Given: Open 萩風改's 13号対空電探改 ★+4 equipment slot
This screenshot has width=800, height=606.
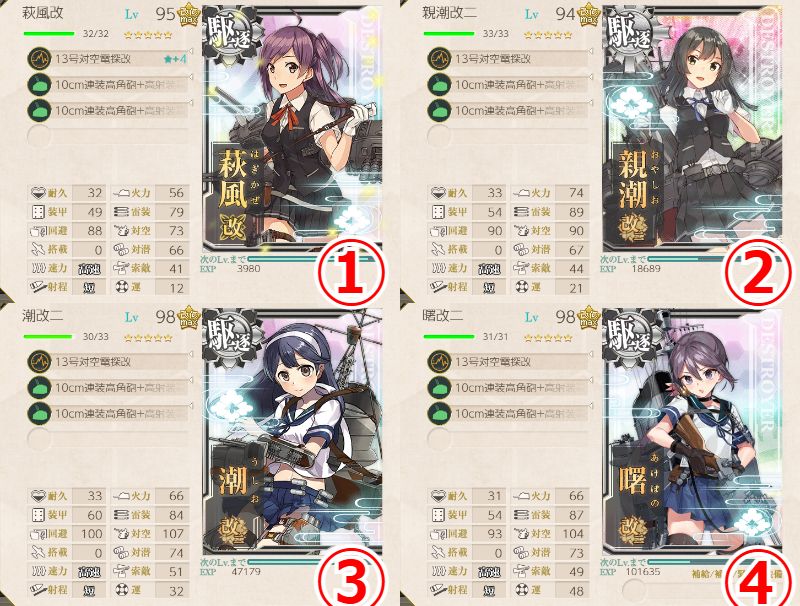Looking at the screenshot, I should 109,59.
